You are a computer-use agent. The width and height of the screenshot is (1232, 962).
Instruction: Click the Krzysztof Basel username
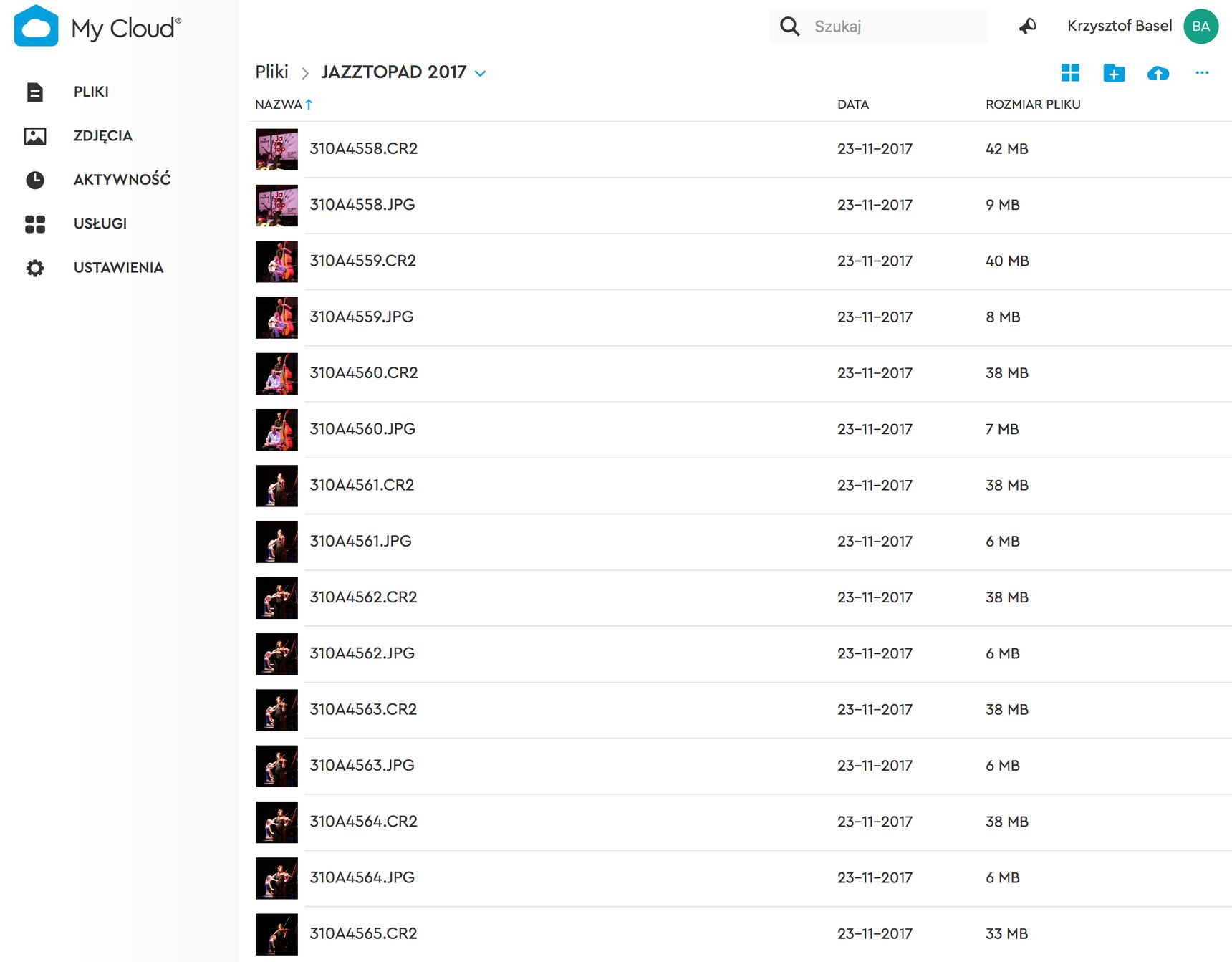(x=1120, y=26)
